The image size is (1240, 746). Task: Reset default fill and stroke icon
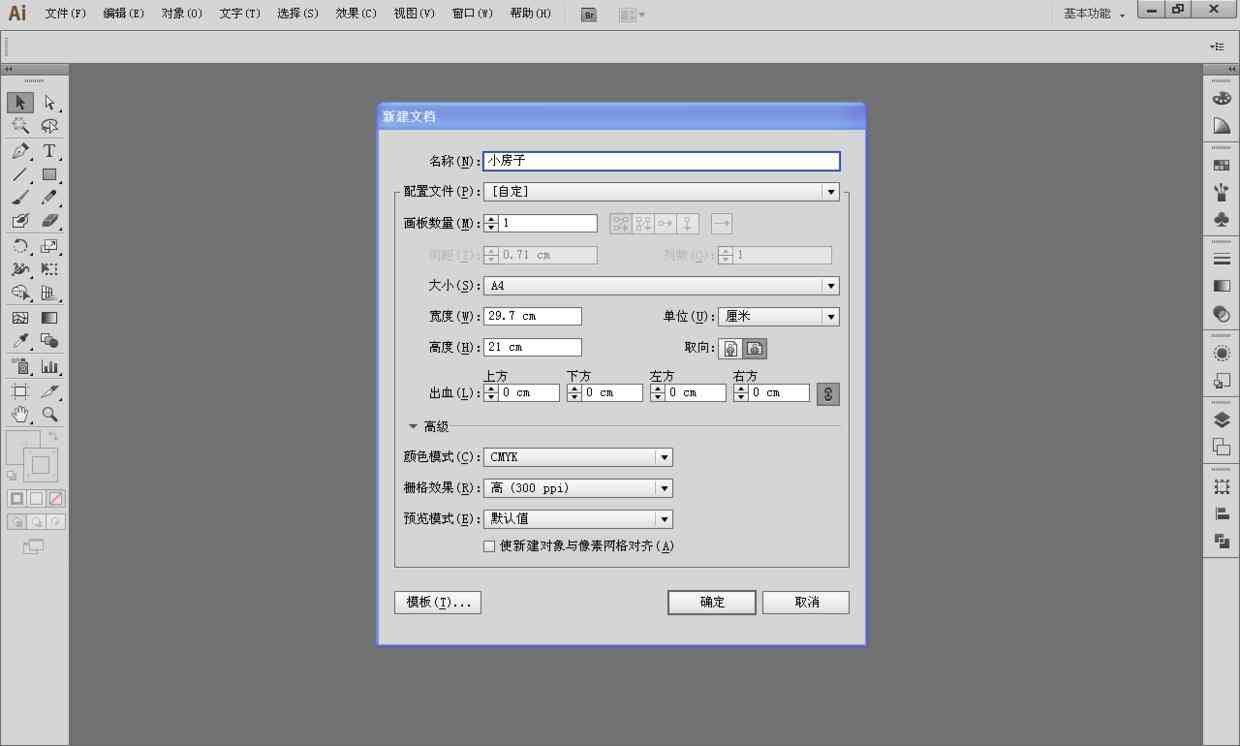pos(11,476)
